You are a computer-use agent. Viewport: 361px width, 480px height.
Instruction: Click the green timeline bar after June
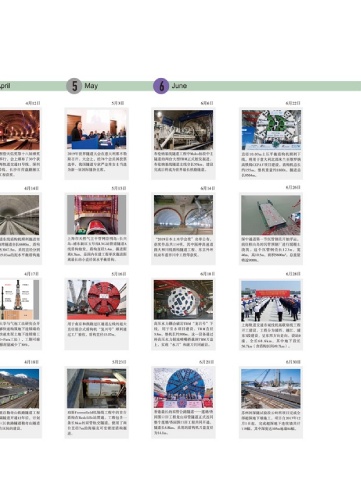(x=274, y=86)
